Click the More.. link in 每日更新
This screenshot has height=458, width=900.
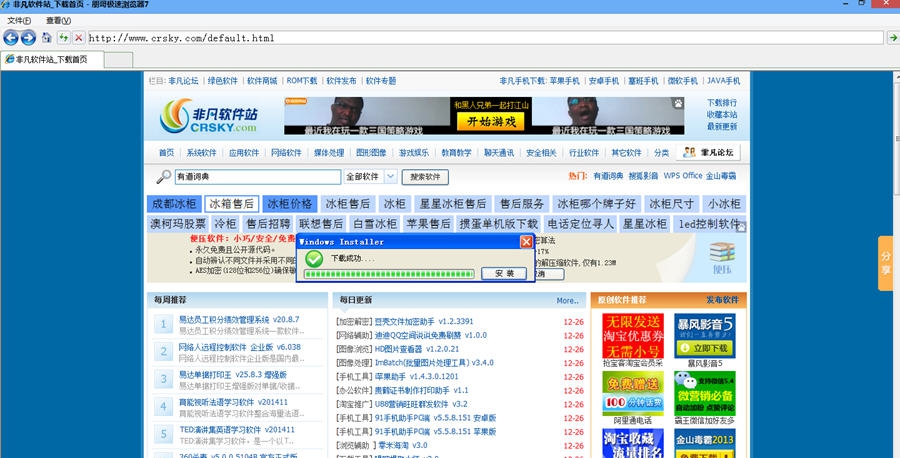[x=567, y=300]
